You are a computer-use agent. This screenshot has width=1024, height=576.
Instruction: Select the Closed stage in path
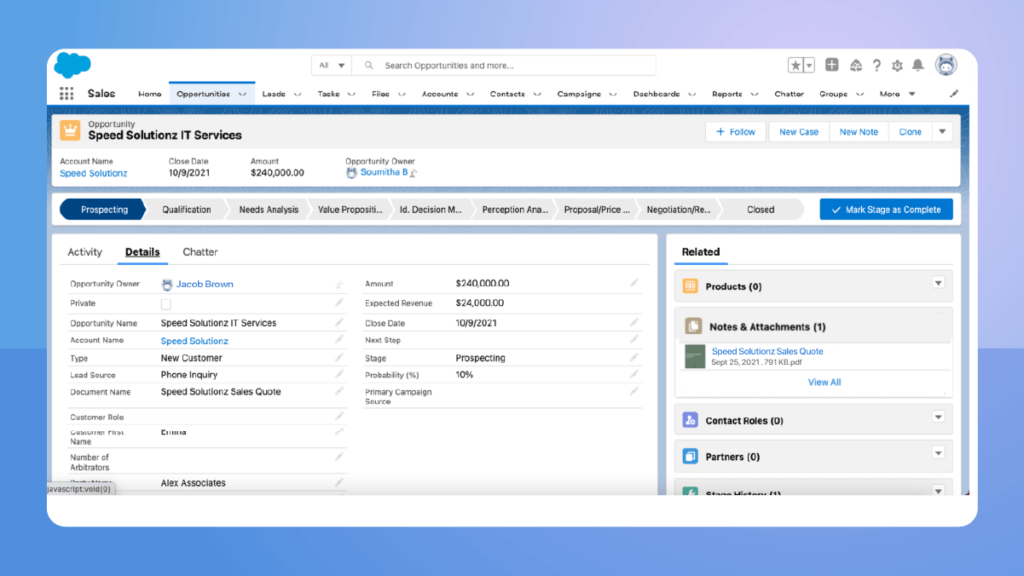coord(760,210)
